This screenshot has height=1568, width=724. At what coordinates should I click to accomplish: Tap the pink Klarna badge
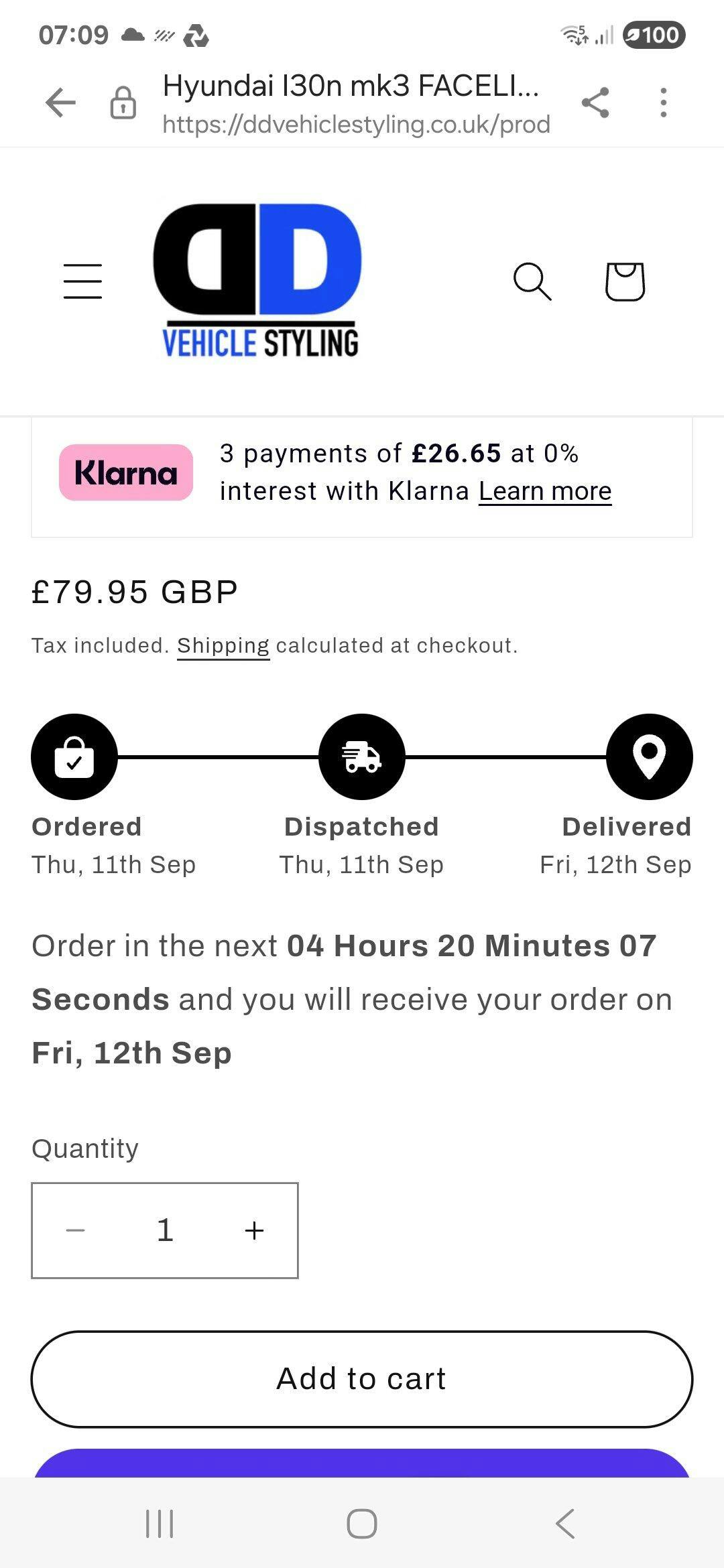[126, 472]
